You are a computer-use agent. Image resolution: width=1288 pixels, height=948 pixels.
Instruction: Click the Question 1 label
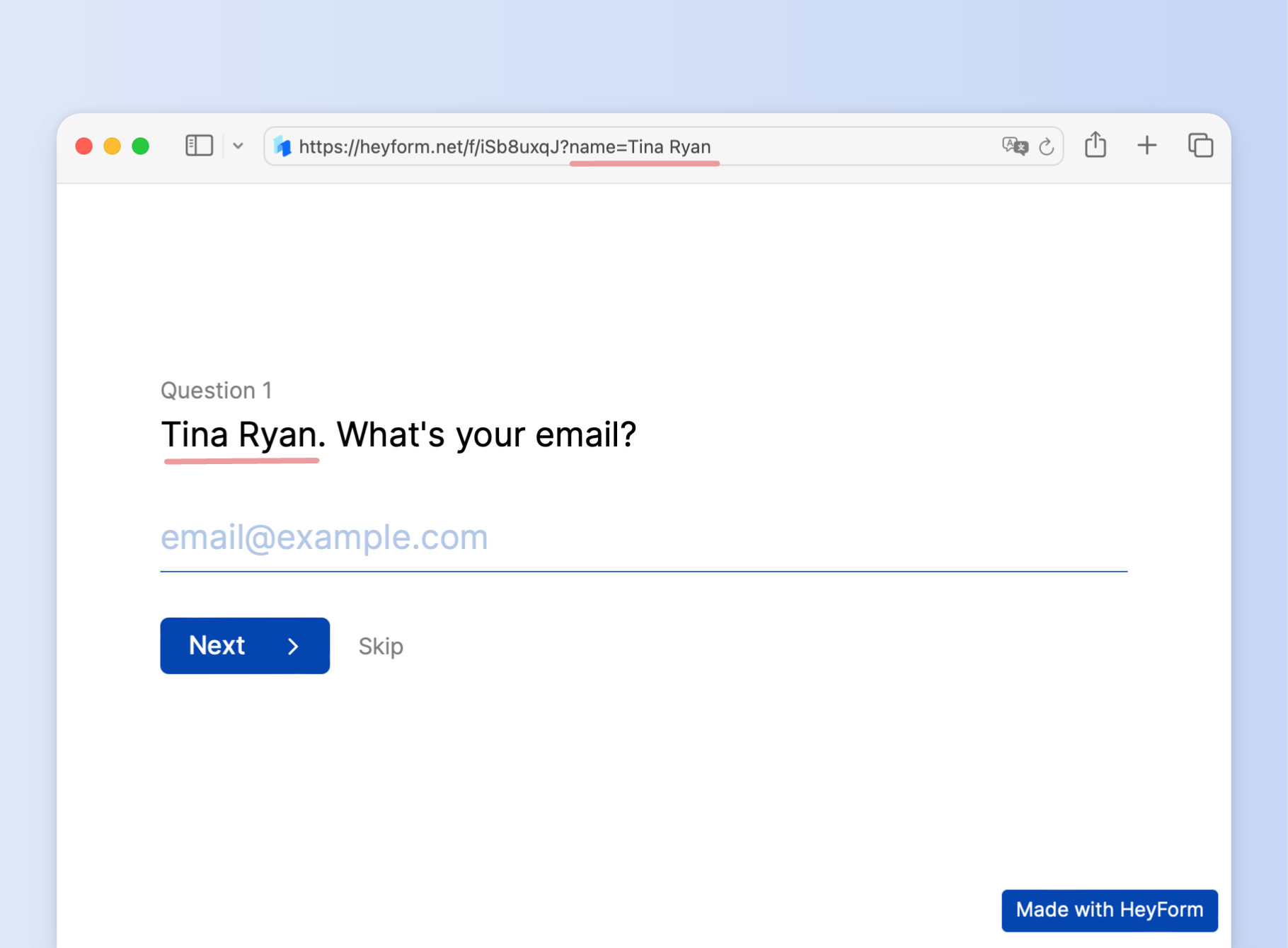point(216,391)
